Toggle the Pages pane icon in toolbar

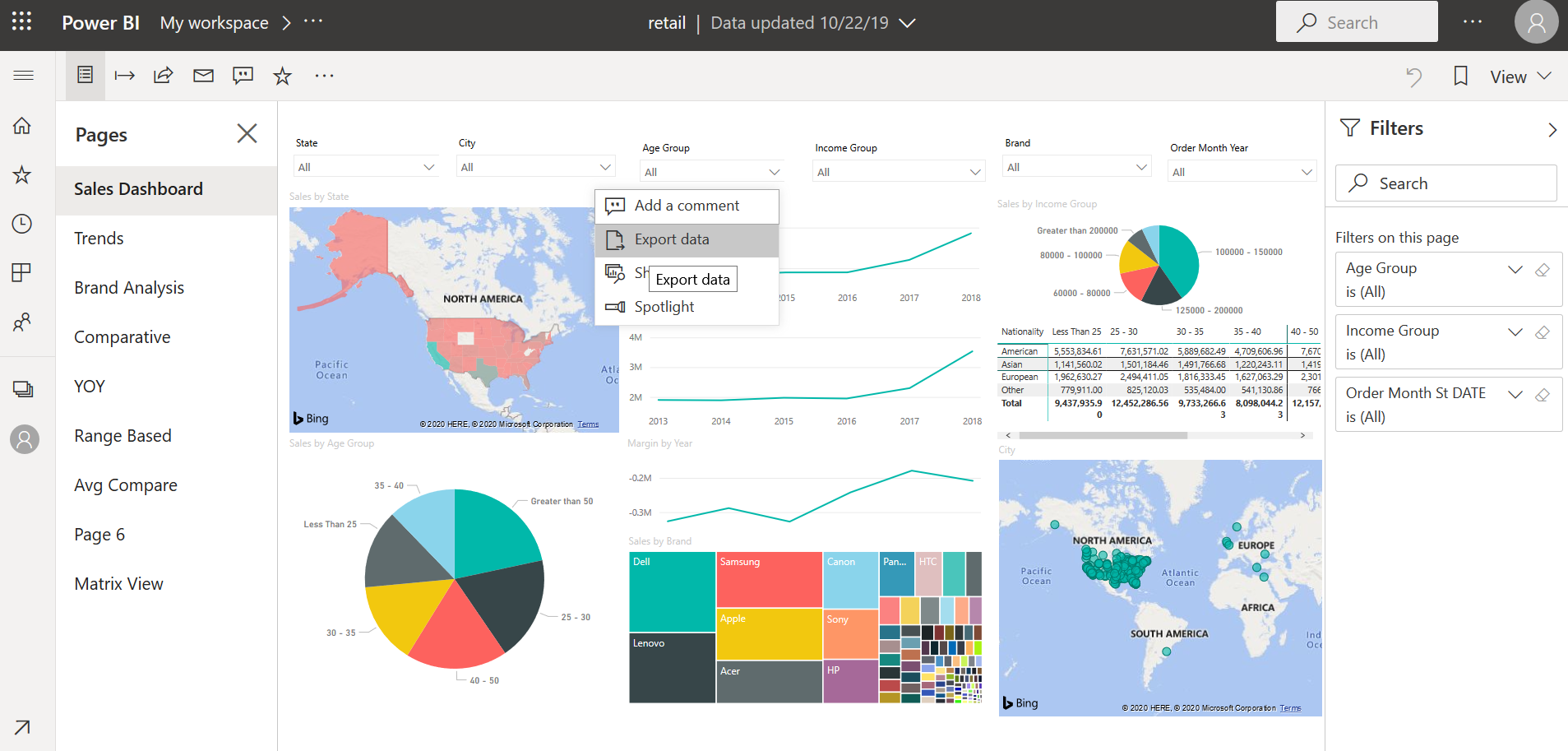coord(85,76)
